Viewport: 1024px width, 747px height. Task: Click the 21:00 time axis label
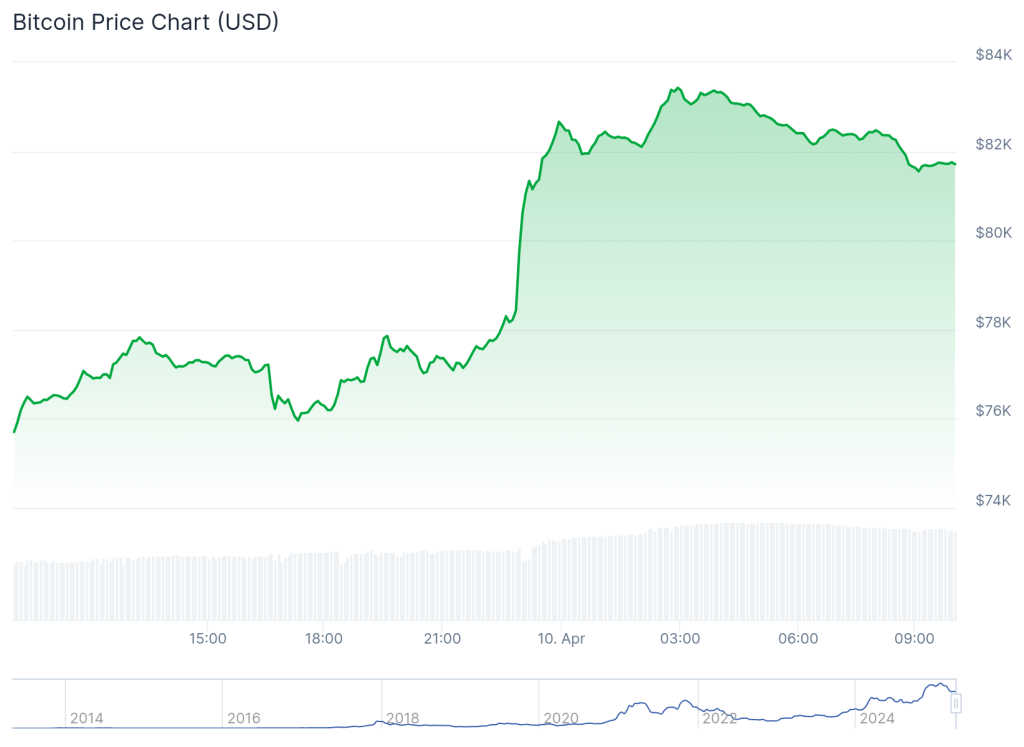click(442, 638)
